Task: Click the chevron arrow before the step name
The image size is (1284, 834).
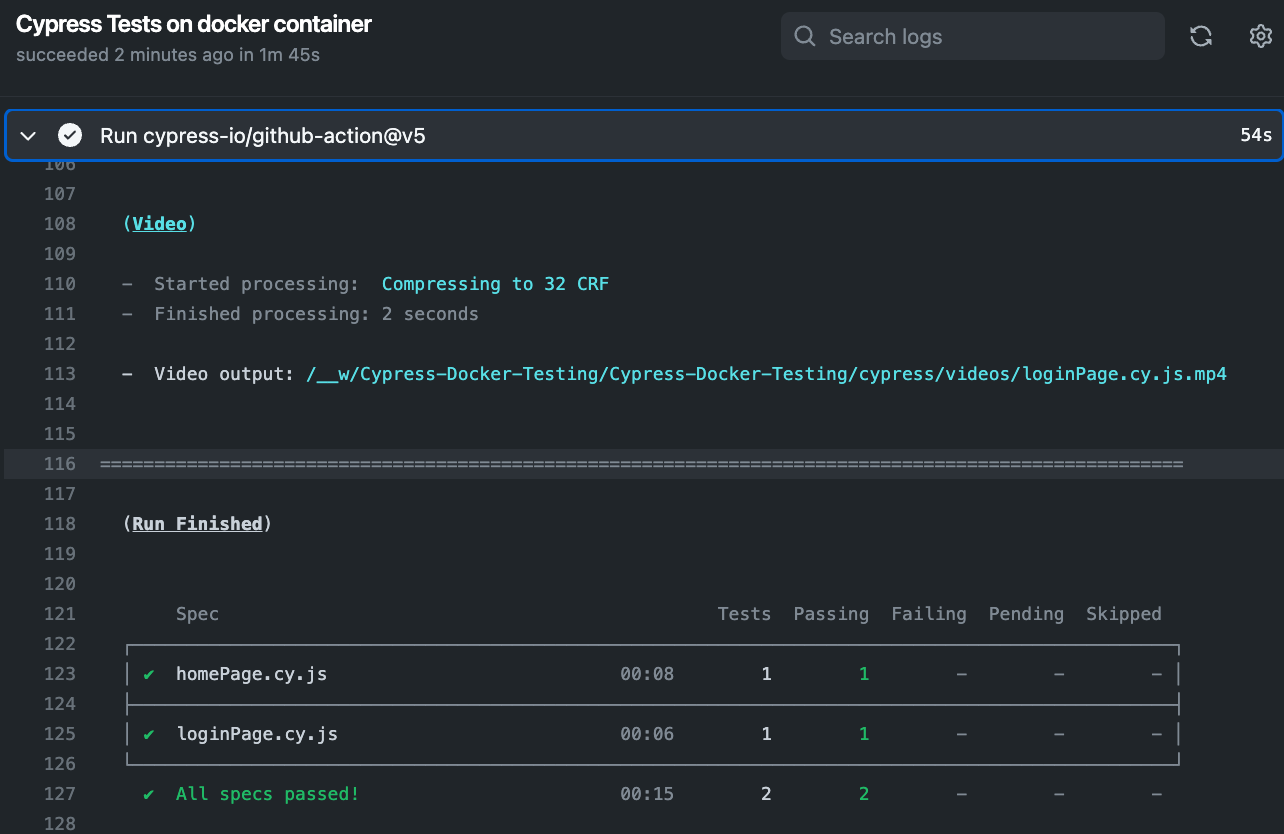Action: click(x=27, y=135)
